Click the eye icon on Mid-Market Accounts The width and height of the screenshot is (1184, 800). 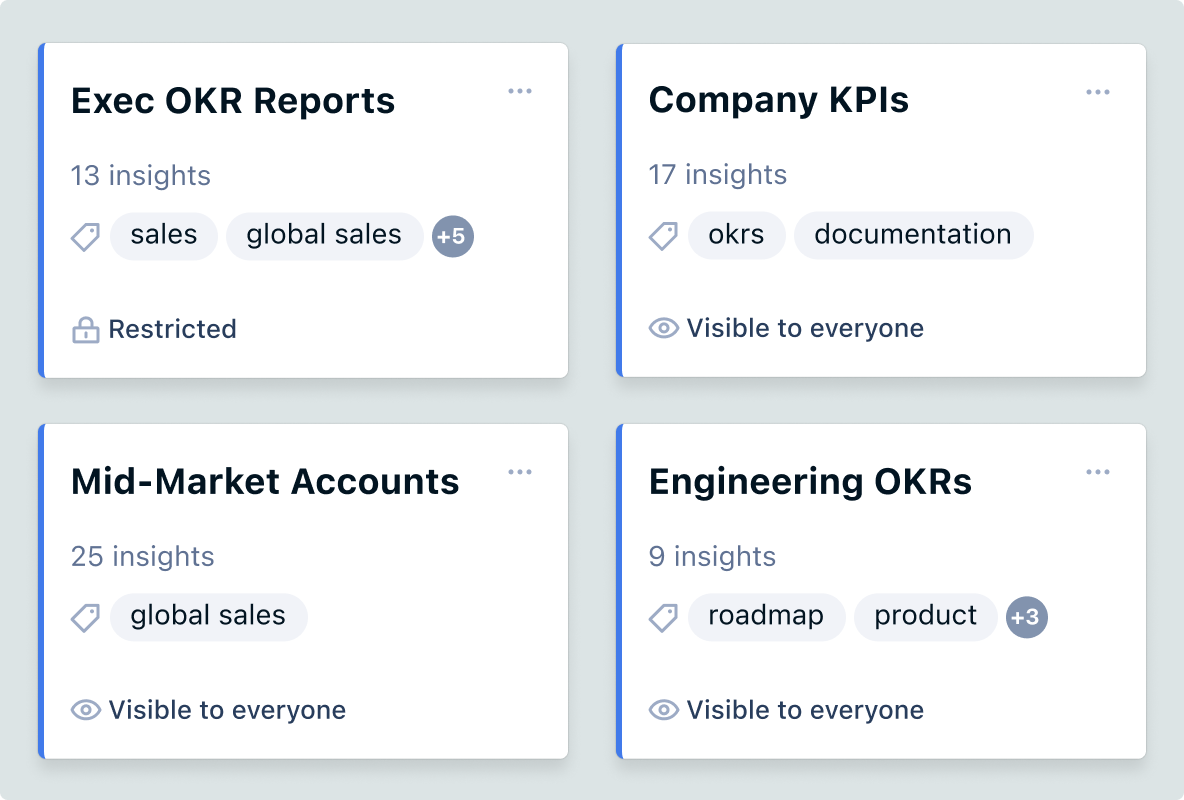tap(86, 710)
